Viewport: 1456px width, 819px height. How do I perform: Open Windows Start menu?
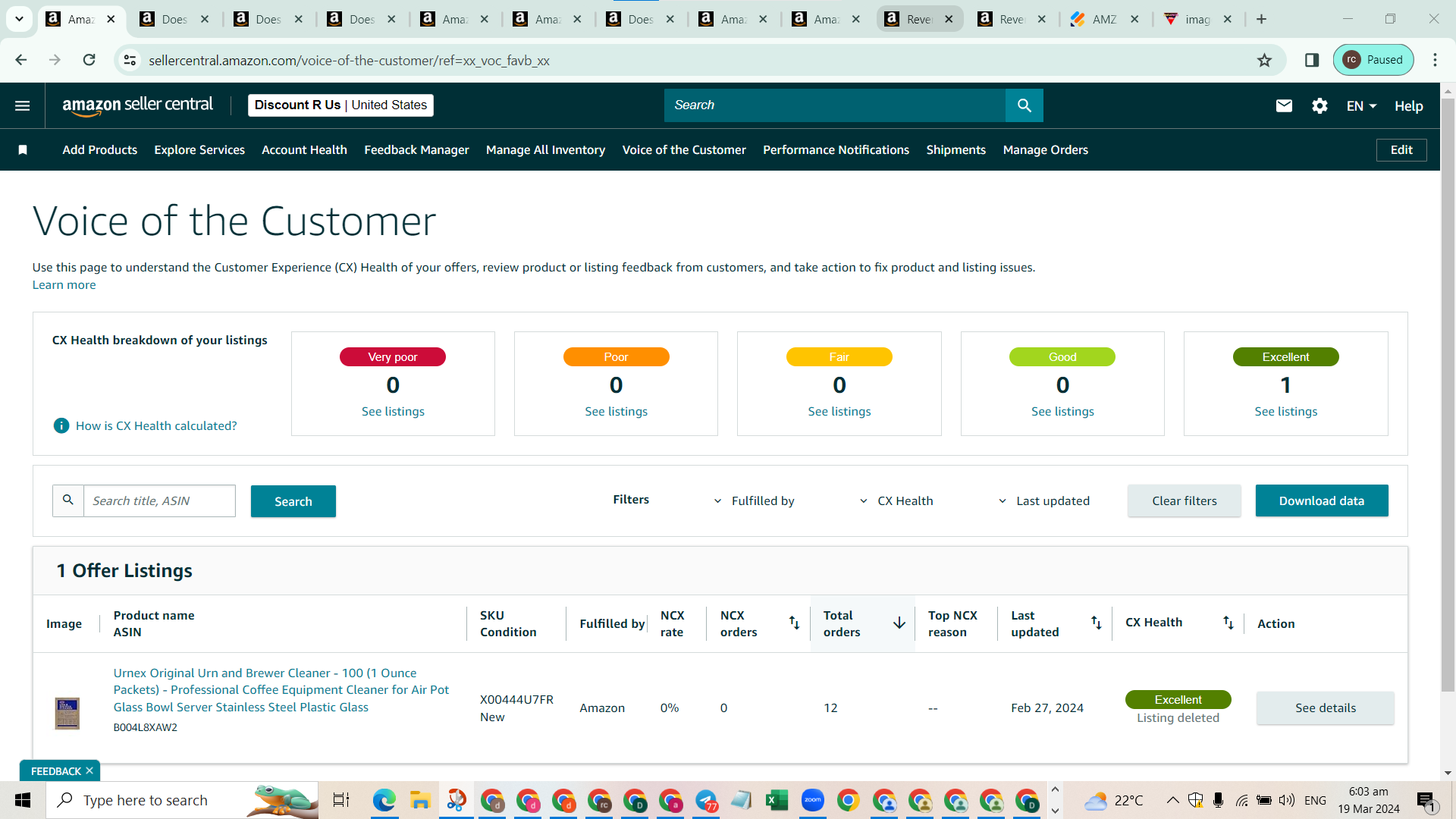pos(23,800)
